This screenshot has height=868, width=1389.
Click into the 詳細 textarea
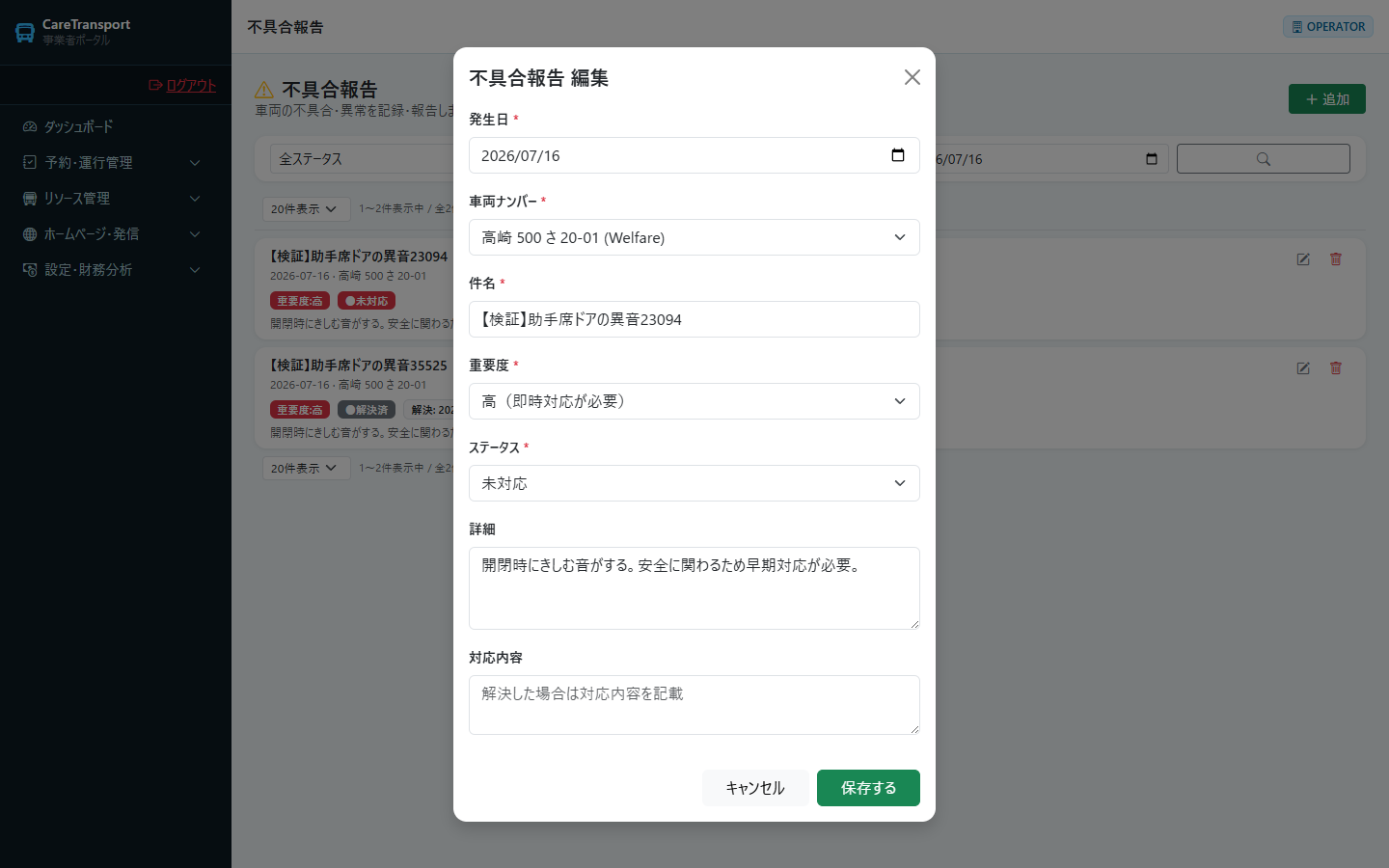694,588
